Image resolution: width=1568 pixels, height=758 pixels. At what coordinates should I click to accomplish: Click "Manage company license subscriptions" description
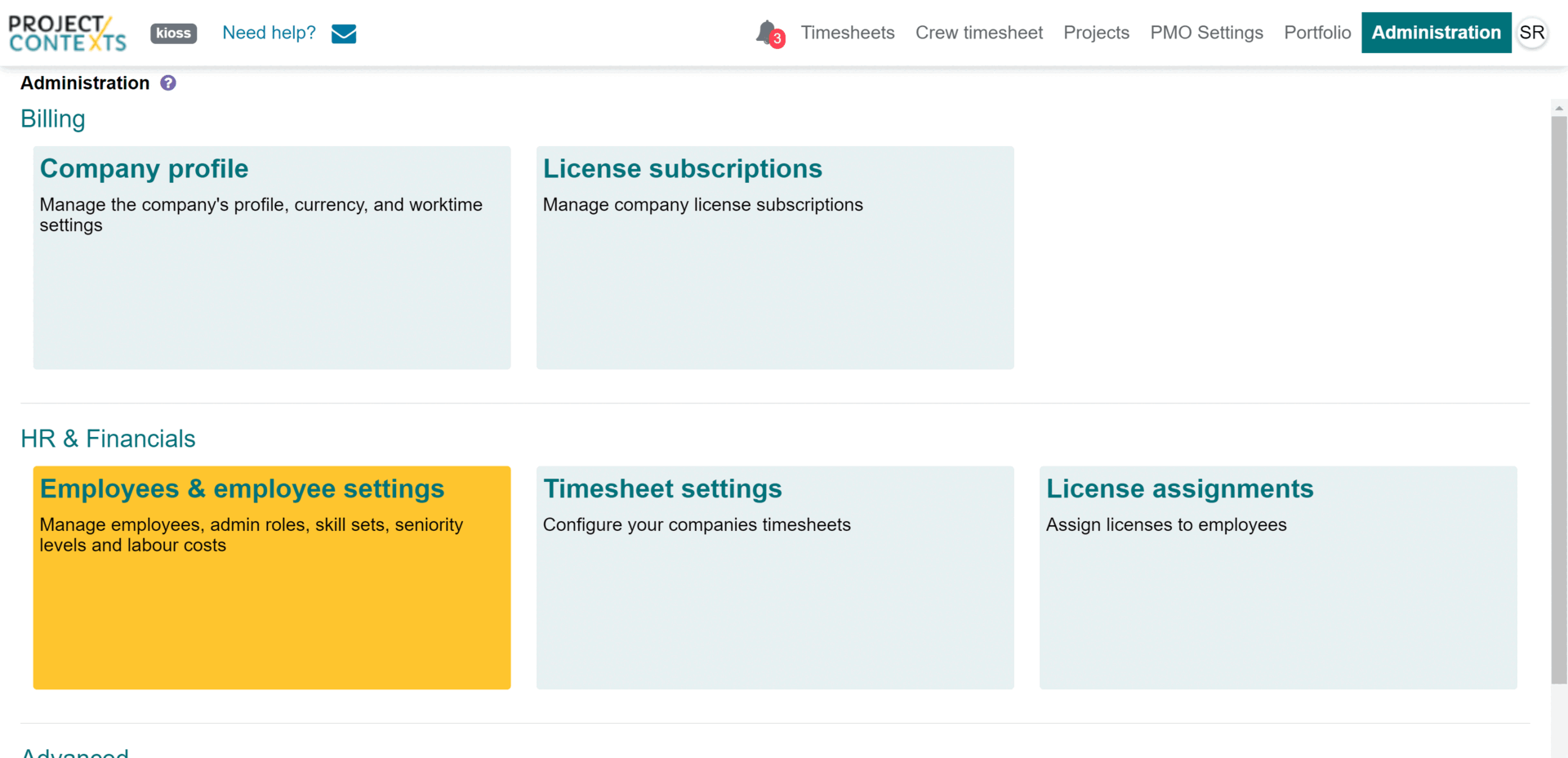pos(703,204)
